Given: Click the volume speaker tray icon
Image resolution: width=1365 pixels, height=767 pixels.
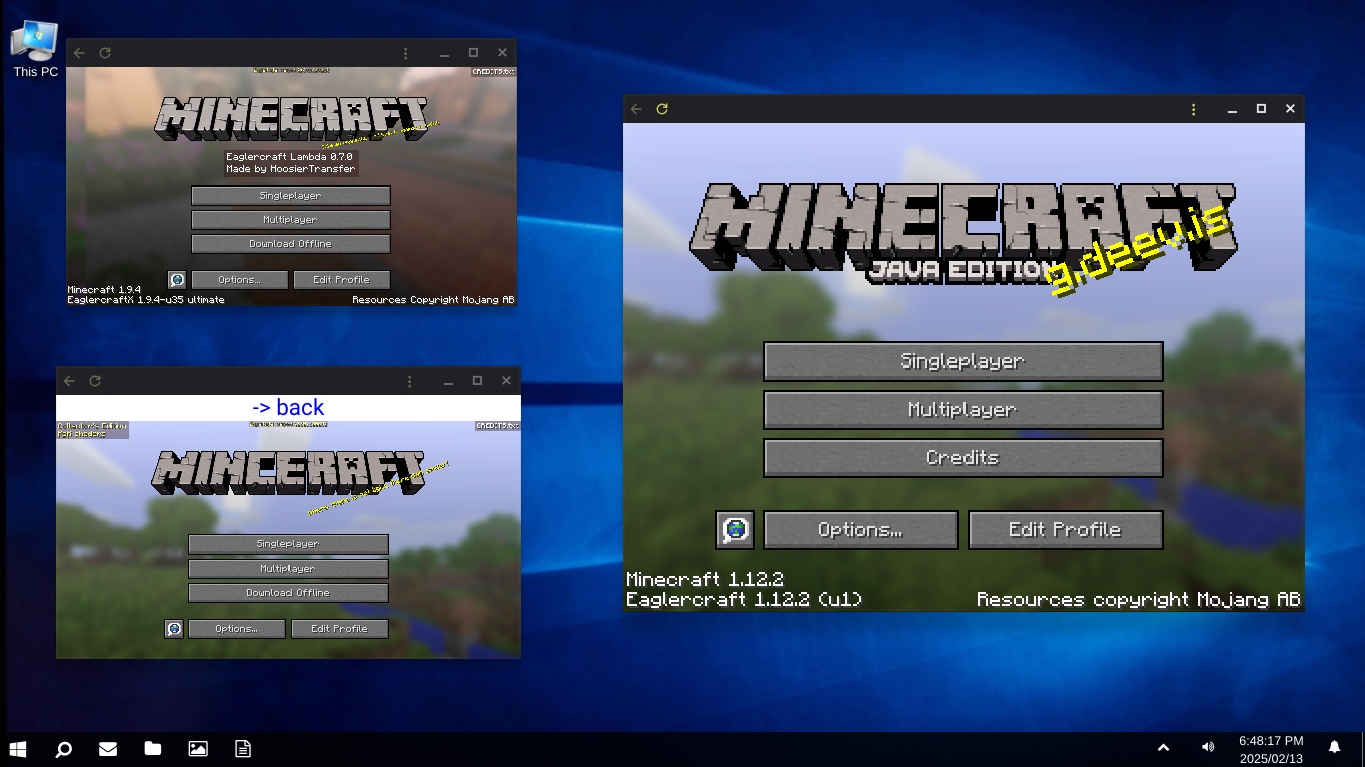Looking at the screenshot, I should pyautogui.click(x=1208, y=748).
